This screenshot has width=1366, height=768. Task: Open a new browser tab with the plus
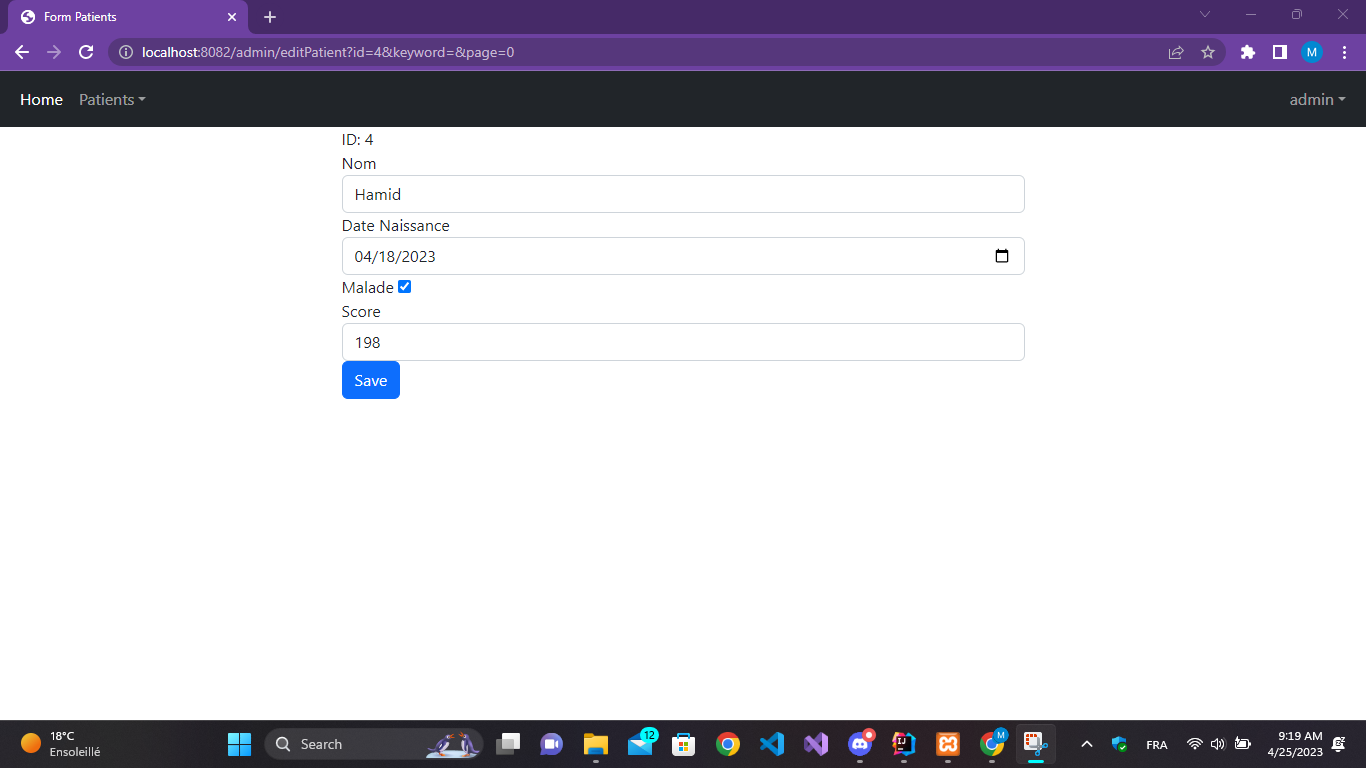269,17
